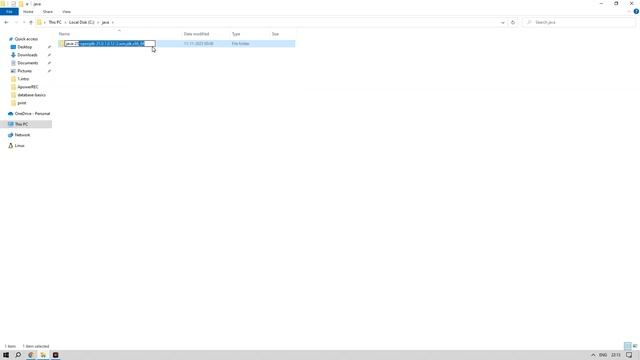Open the Home ribbon tab
Viewport: 640px width, 360px height.
pyautogui.click(x=28, y=12)
